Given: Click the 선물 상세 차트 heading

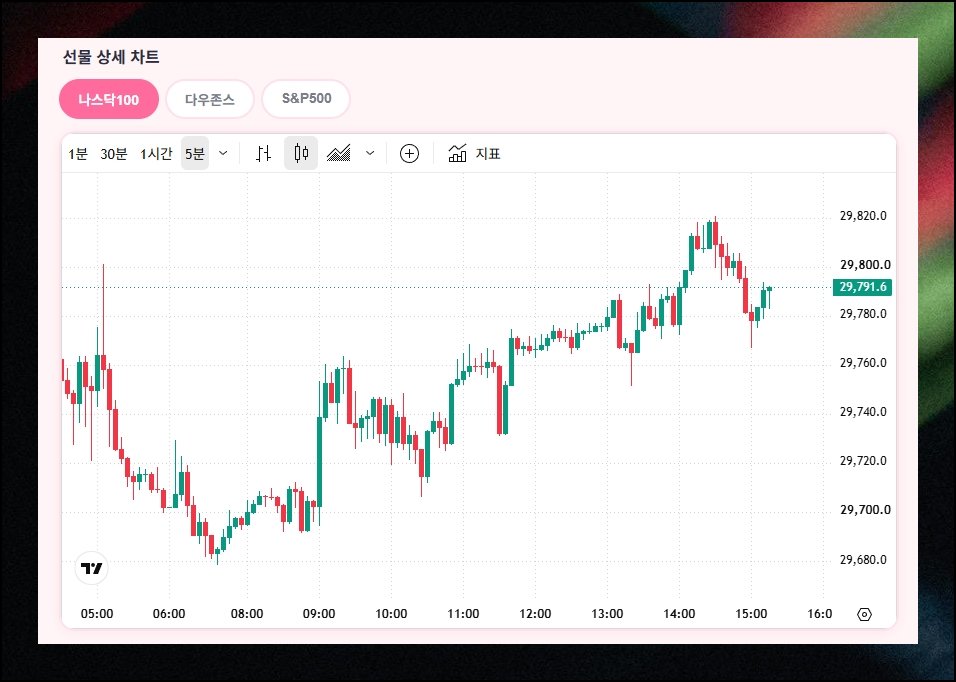Looking at the screenshot, I should coord(111,57).
